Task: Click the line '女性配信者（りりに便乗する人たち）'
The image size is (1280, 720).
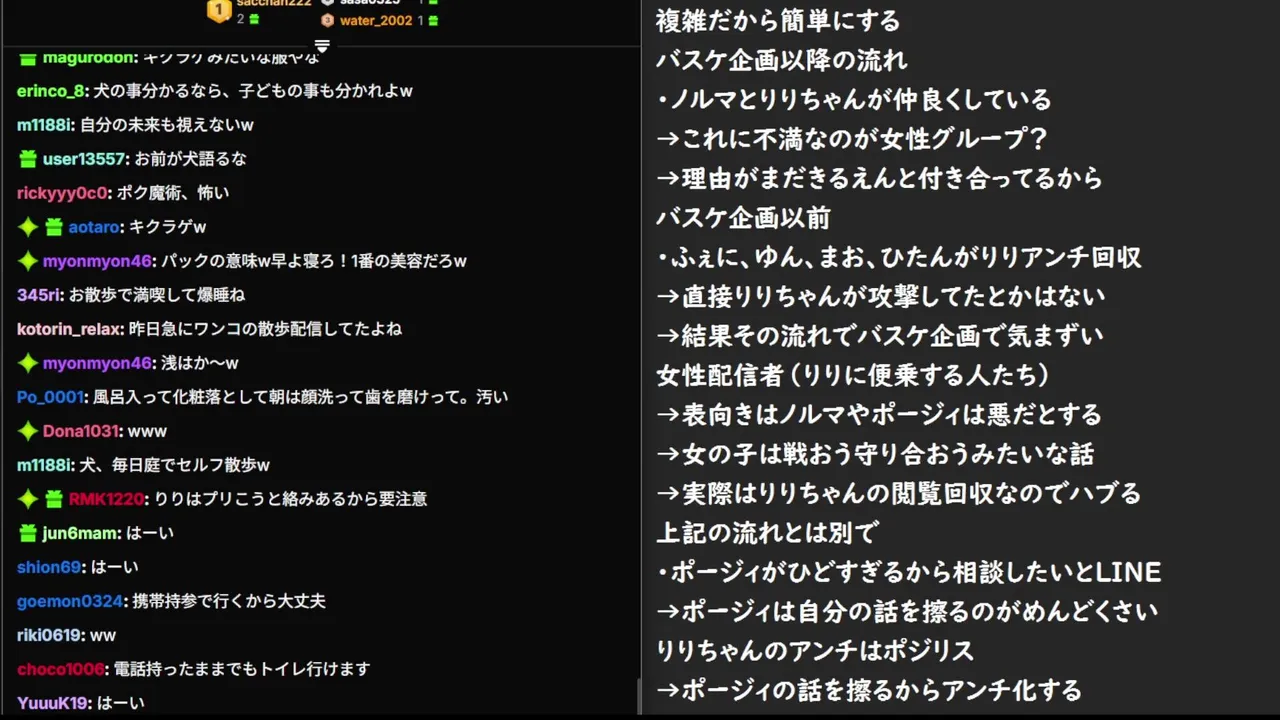Action: (853, 375)
